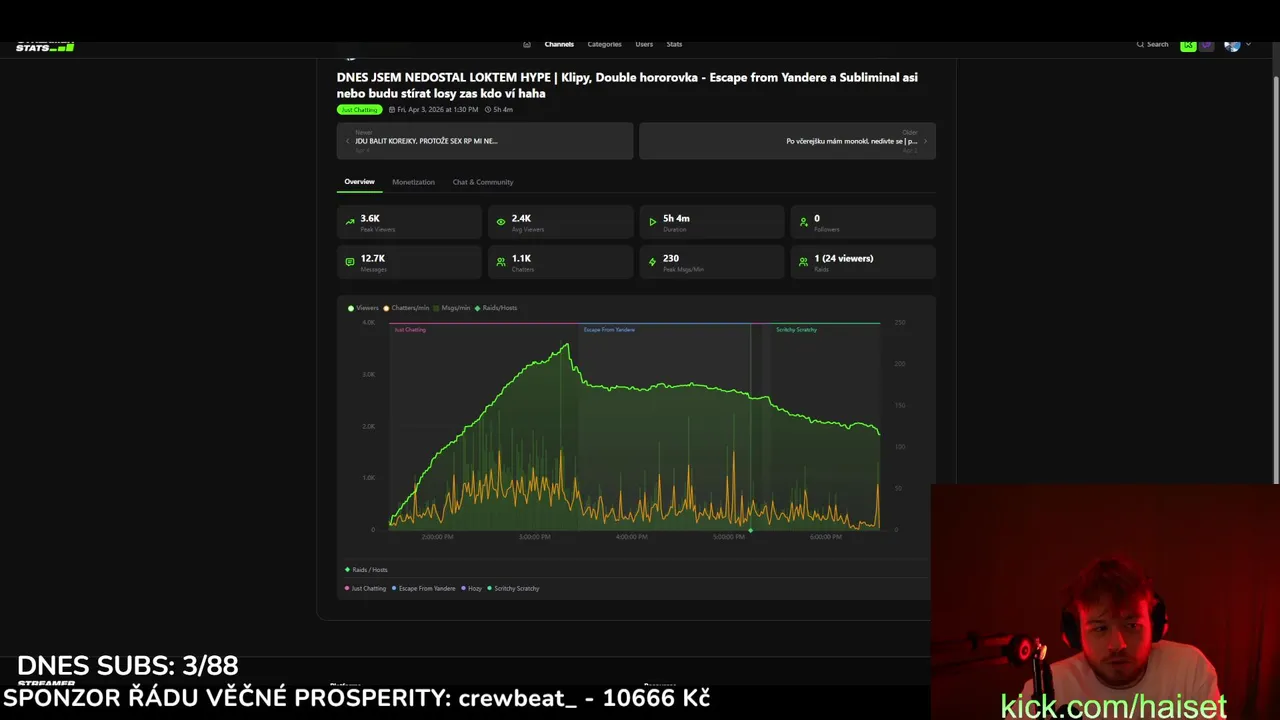Click right chevron on Older stream card
This screenshot has width=1280, height=720.
pos(925,141)
